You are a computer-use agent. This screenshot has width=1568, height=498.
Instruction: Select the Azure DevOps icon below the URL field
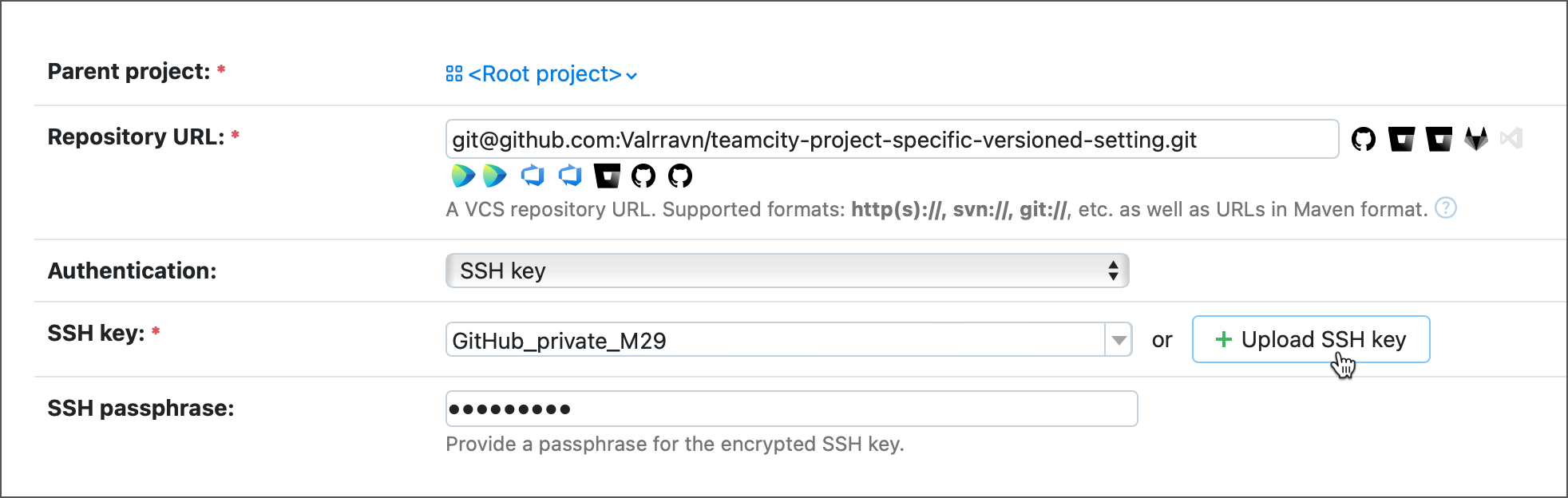pyautogui.click(x=533, y=176)
